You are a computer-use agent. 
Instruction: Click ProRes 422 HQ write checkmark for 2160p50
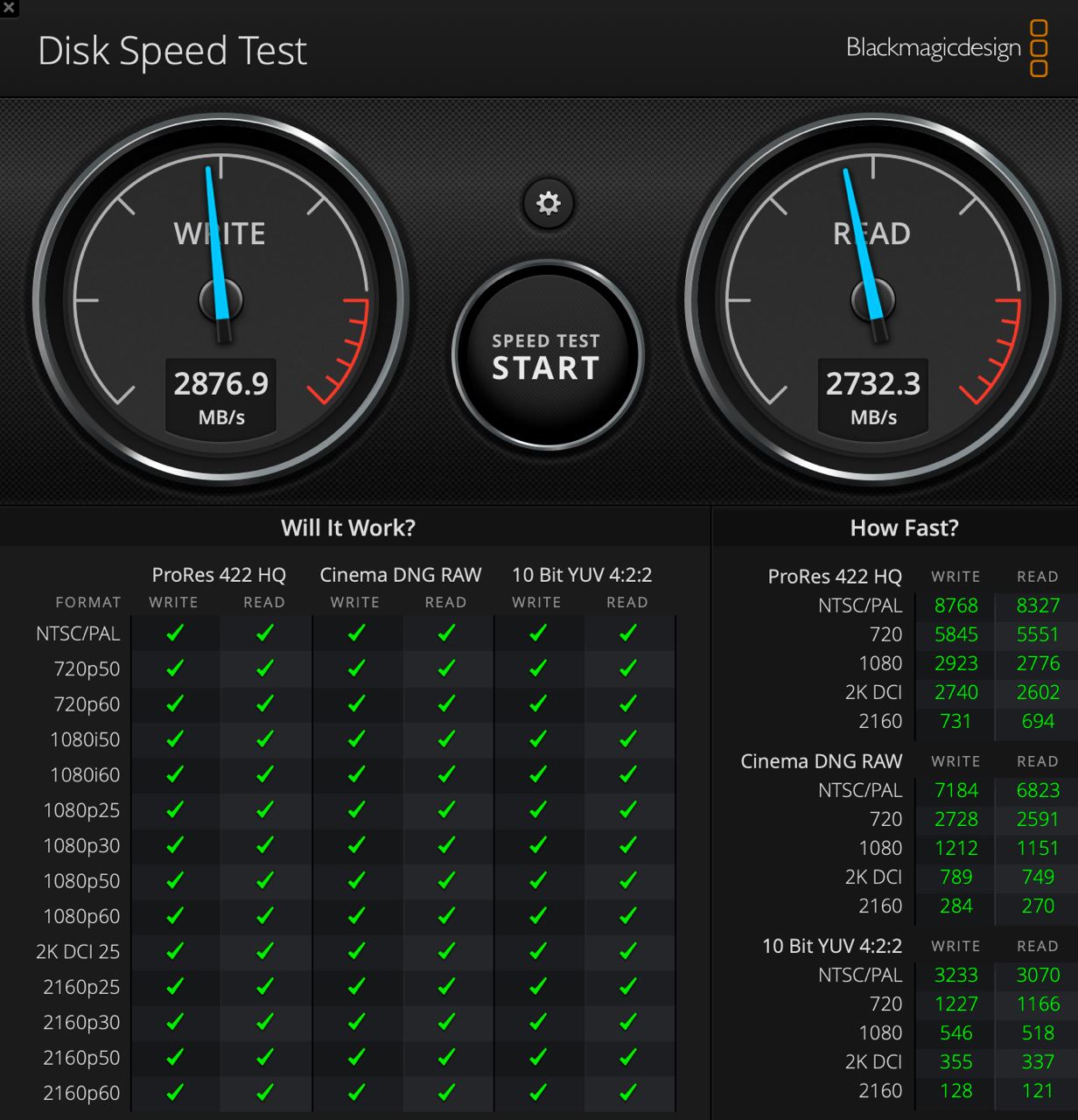point(175,1057)
